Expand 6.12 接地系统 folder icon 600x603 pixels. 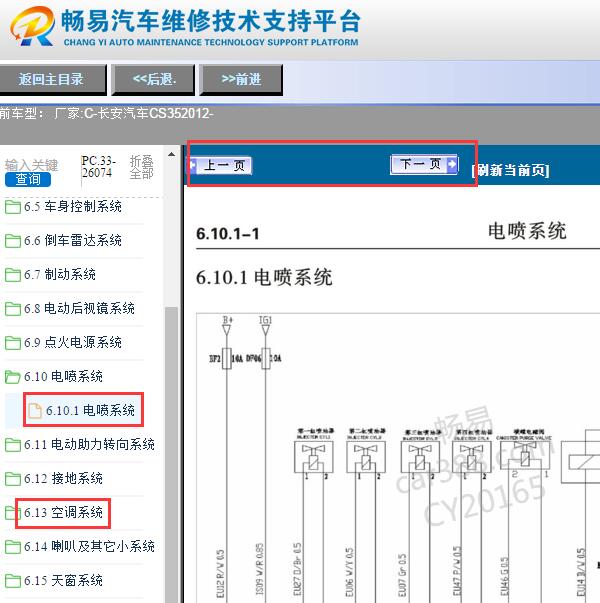pos(13,479)
